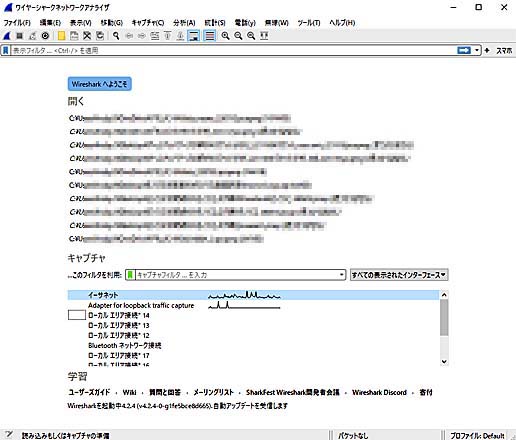516x440 pixels.
Task: Open the 表示(V) menu
Action: [x=81, y=23]
